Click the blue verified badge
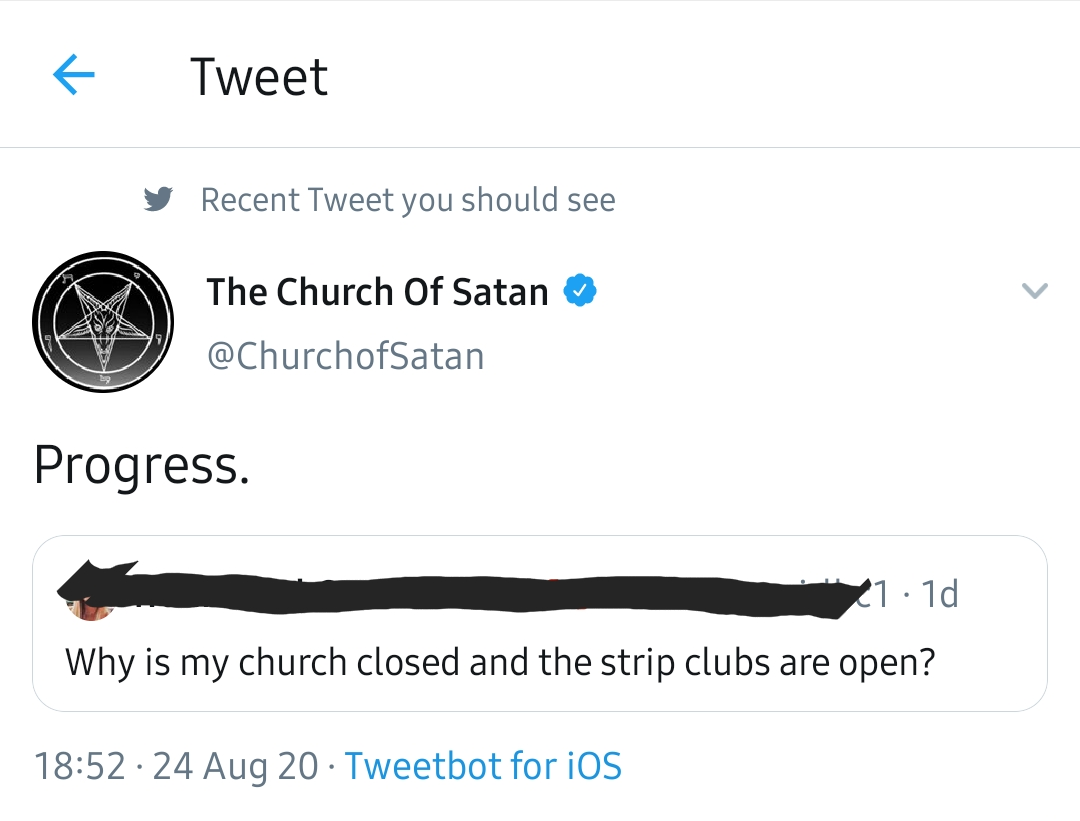Image resolution: width=1080 pixels, height=821 pixels. (580, 292)
